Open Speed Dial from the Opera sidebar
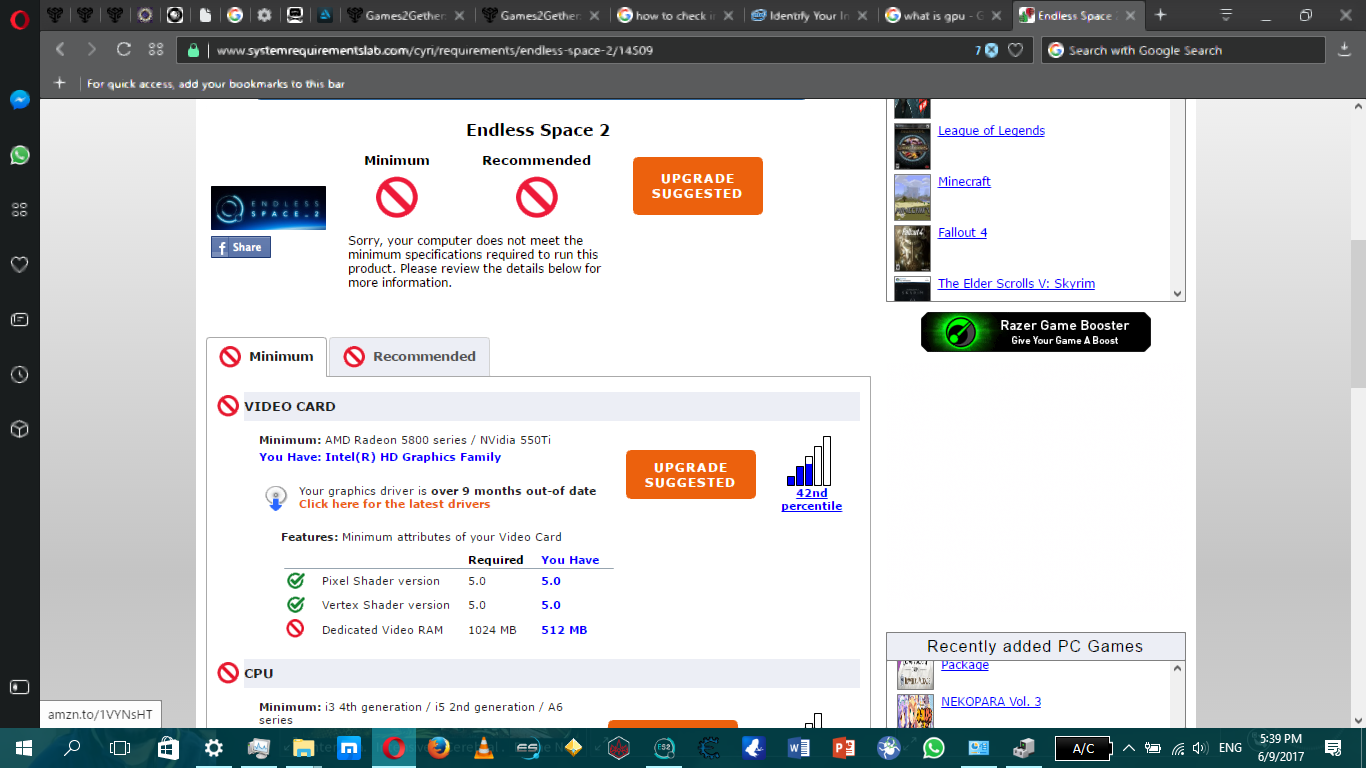Screen dimensions: 1366x768 19,210
